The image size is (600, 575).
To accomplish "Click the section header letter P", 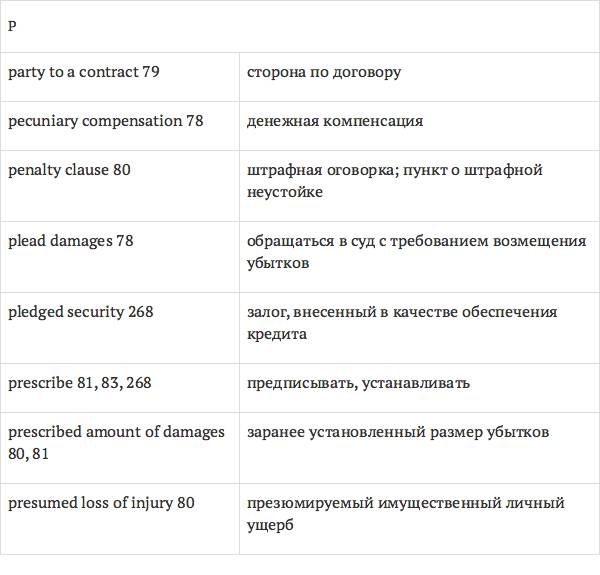I will 12,26.
